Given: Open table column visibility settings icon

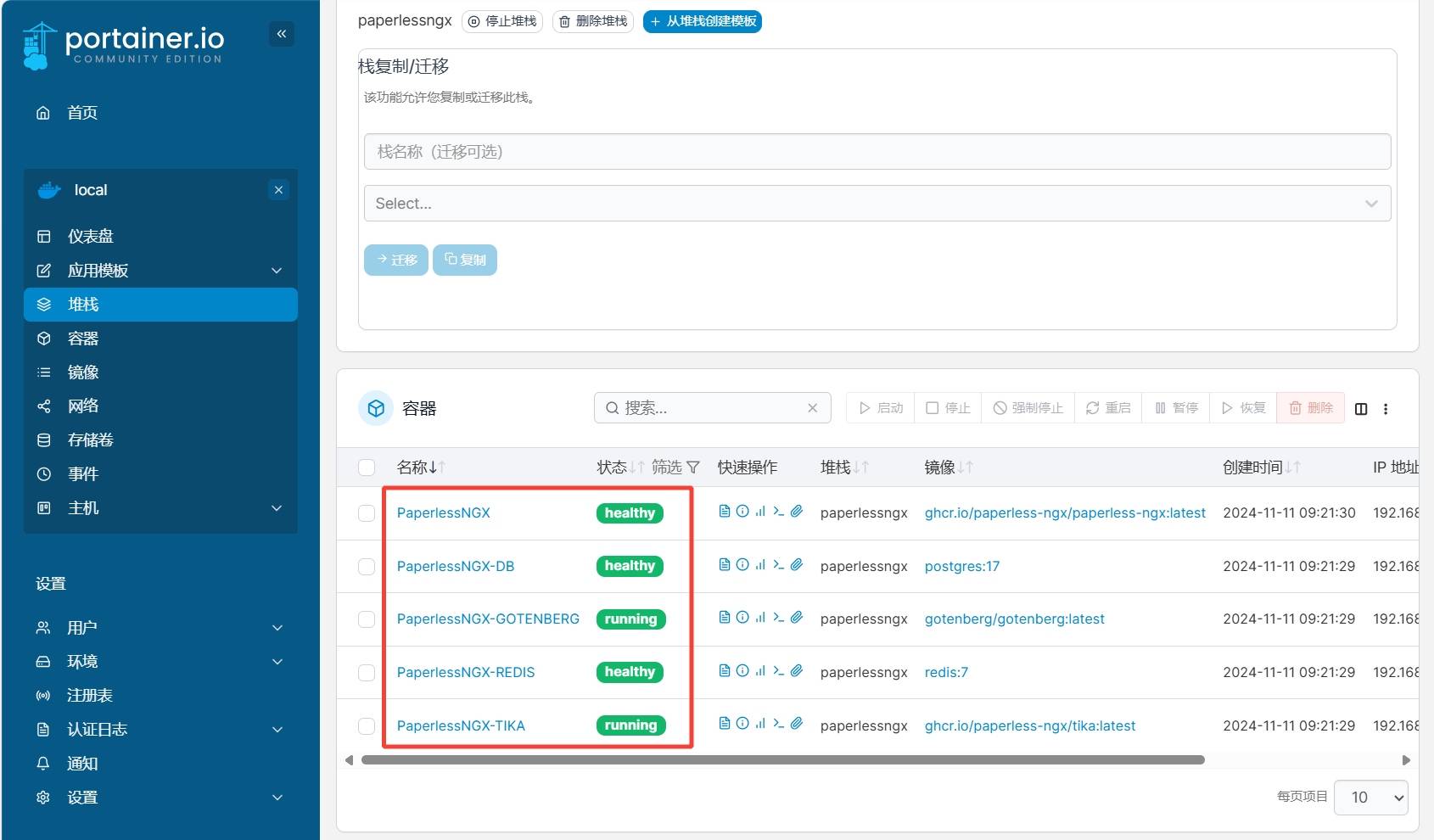Looking at the screenshot, I should coord(1361,409).
